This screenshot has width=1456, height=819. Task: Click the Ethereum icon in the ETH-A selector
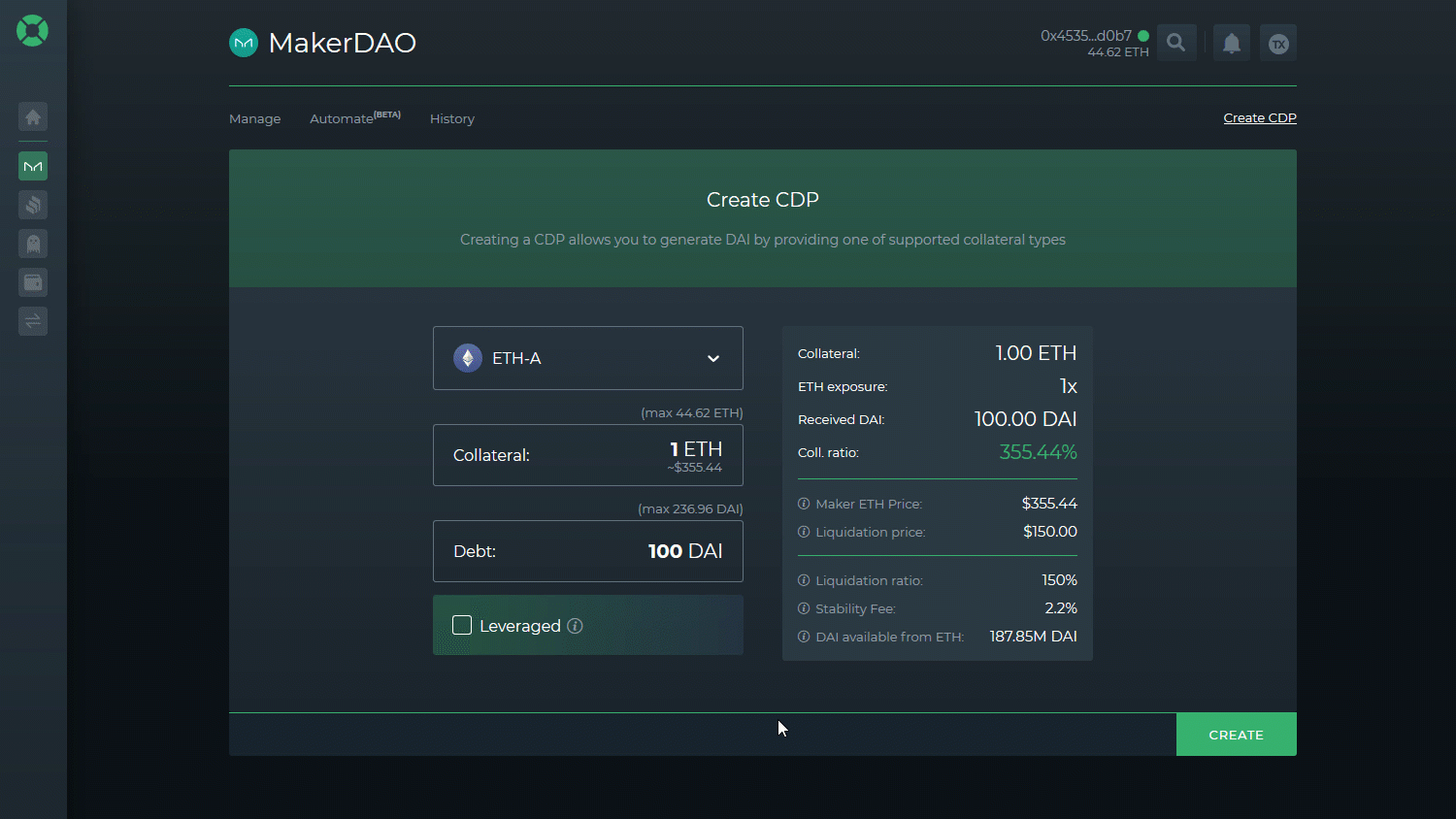pyautogui.click(x=468, y=358)
